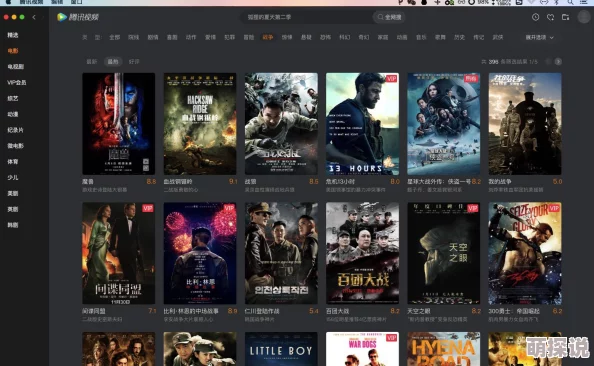
Task: Select the 最热 sort option
Action: 113,61
